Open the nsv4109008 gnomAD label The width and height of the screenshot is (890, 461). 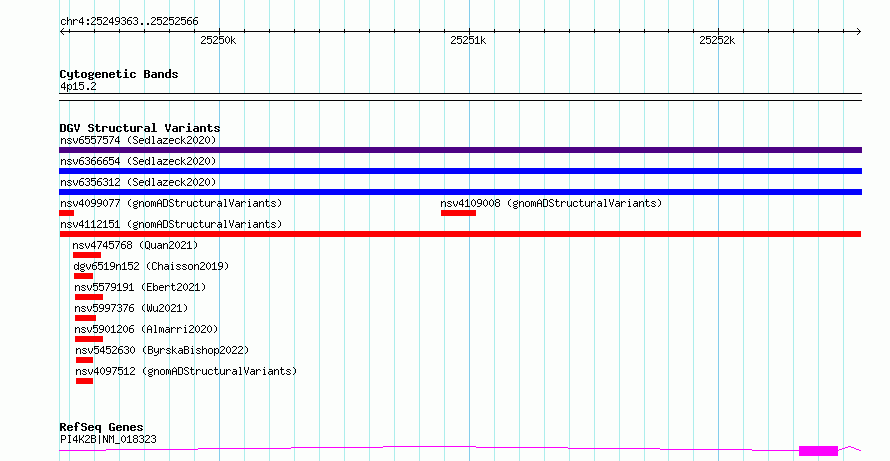(x=551, y=203)
